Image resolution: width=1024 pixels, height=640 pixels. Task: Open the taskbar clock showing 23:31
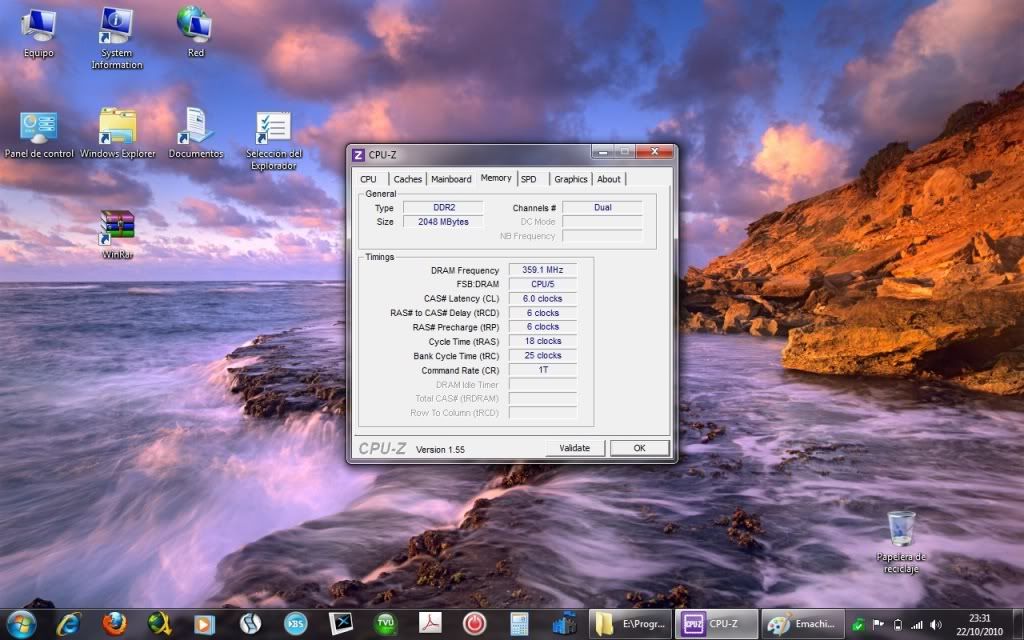980,624
